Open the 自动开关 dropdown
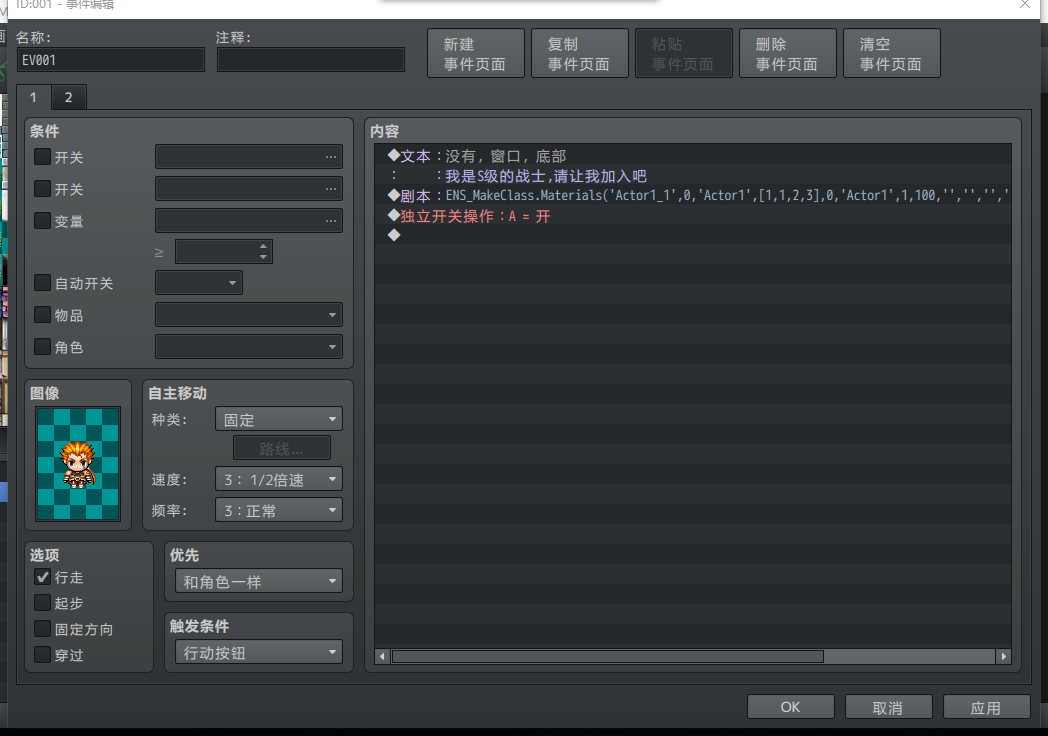 [x=199, y=283]
